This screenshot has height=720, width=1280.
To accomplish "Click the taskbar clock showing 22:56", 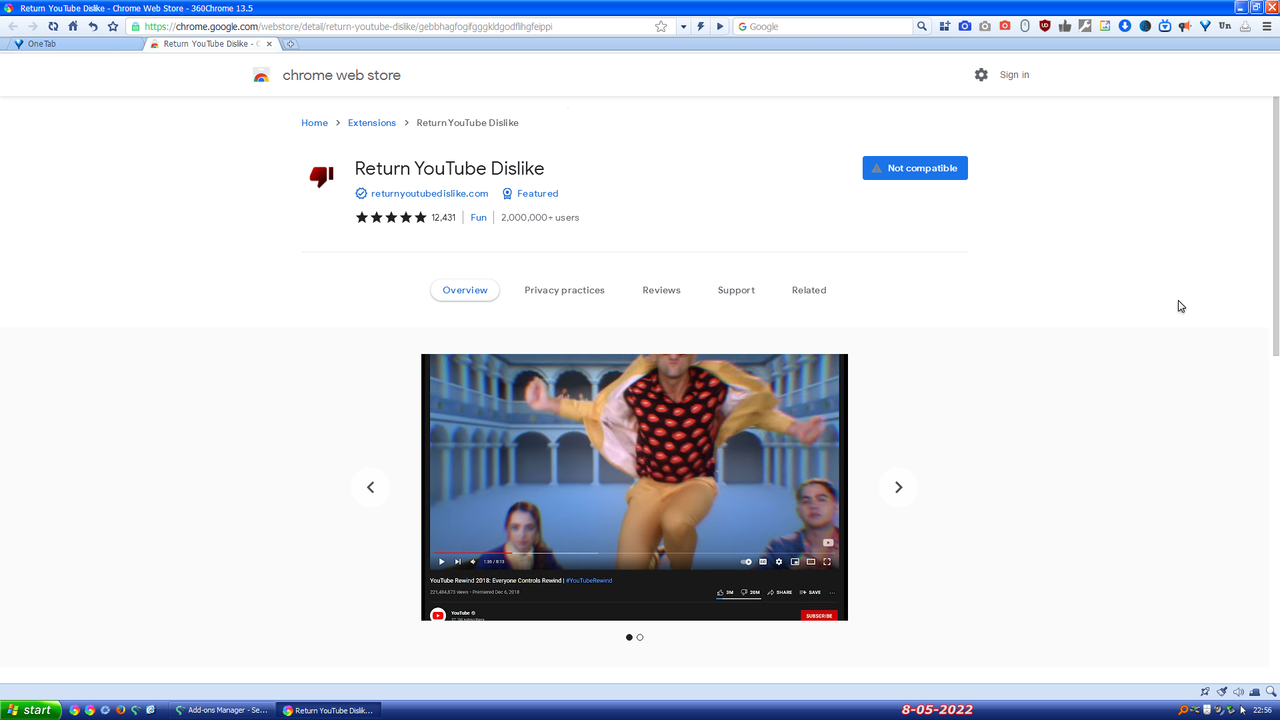I will point(1262,710).
